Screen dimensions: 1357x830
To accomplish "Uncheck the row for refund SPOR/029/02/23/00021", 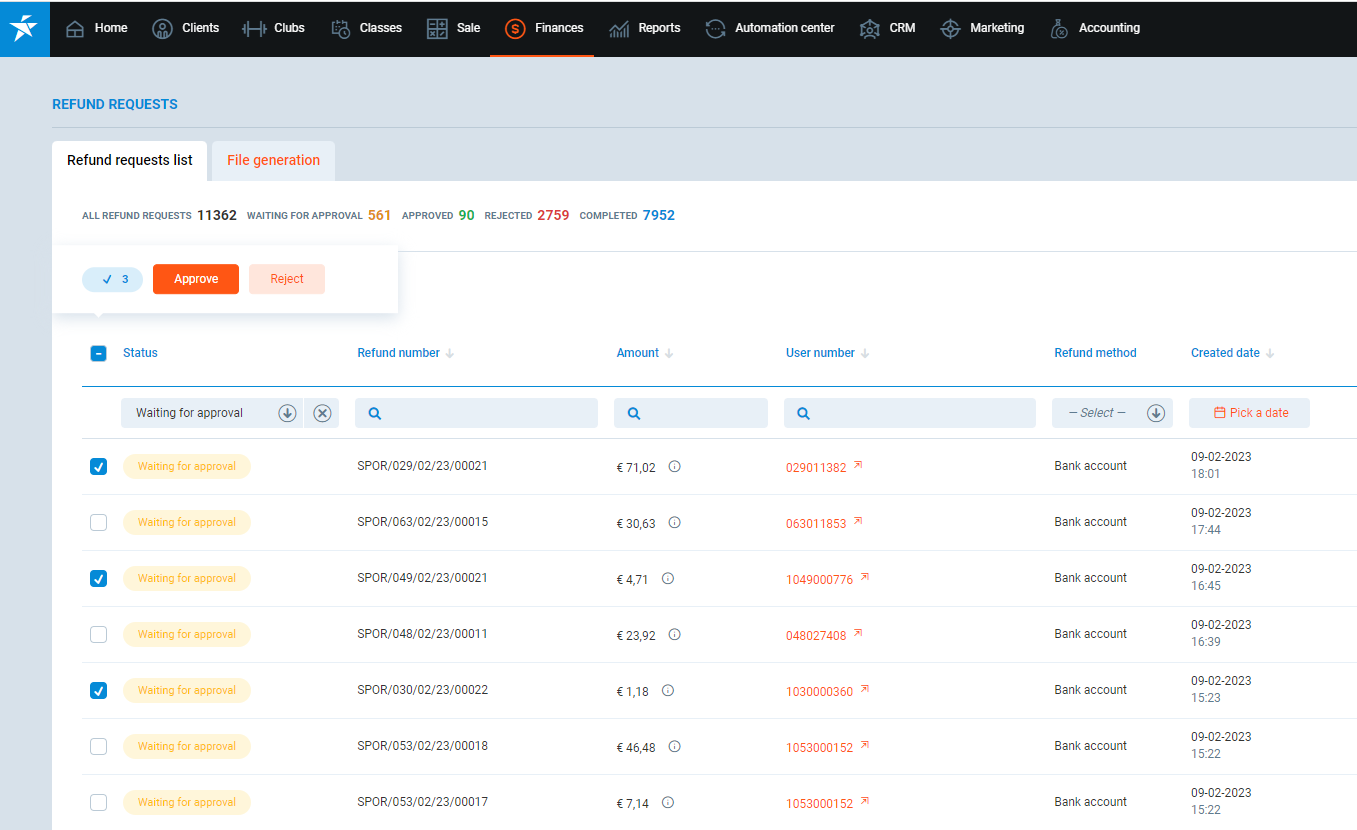I will [x=98, y=466].
